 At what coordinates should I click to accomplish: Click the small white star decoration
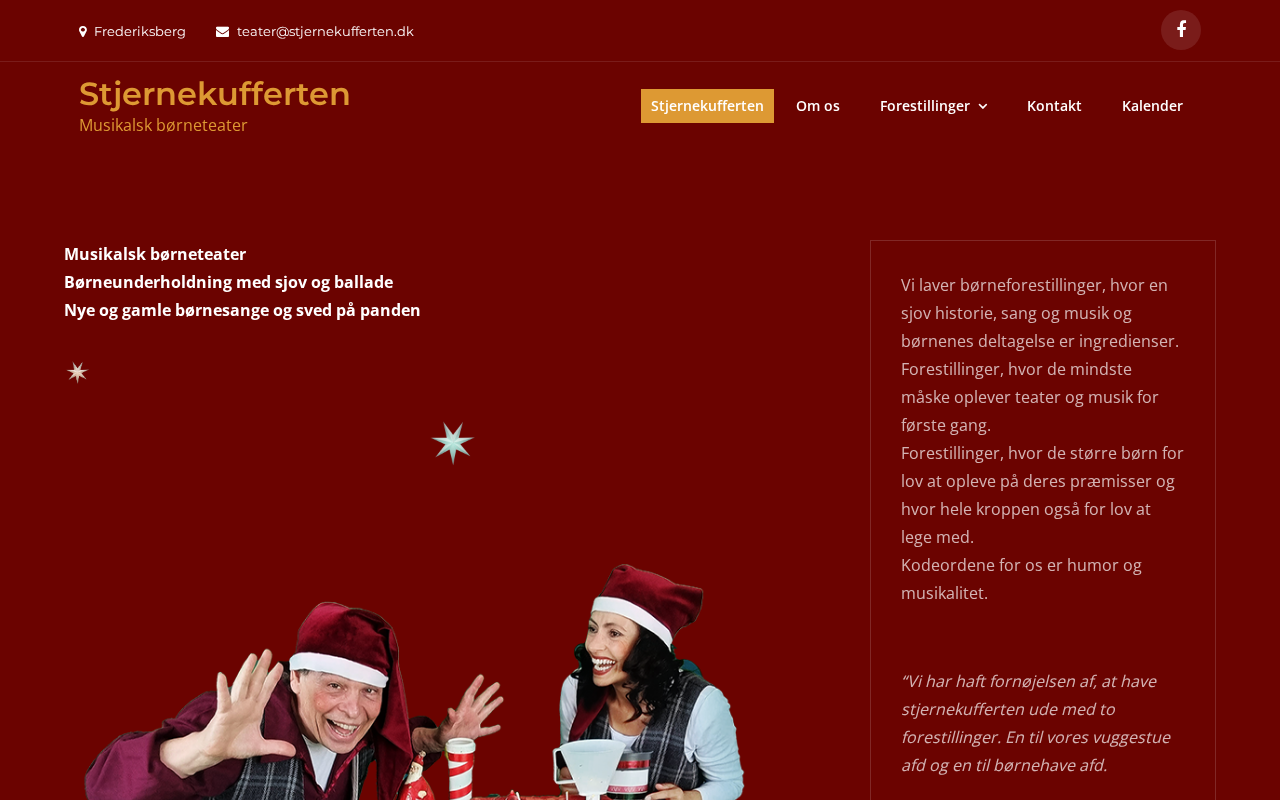(77, 372)
